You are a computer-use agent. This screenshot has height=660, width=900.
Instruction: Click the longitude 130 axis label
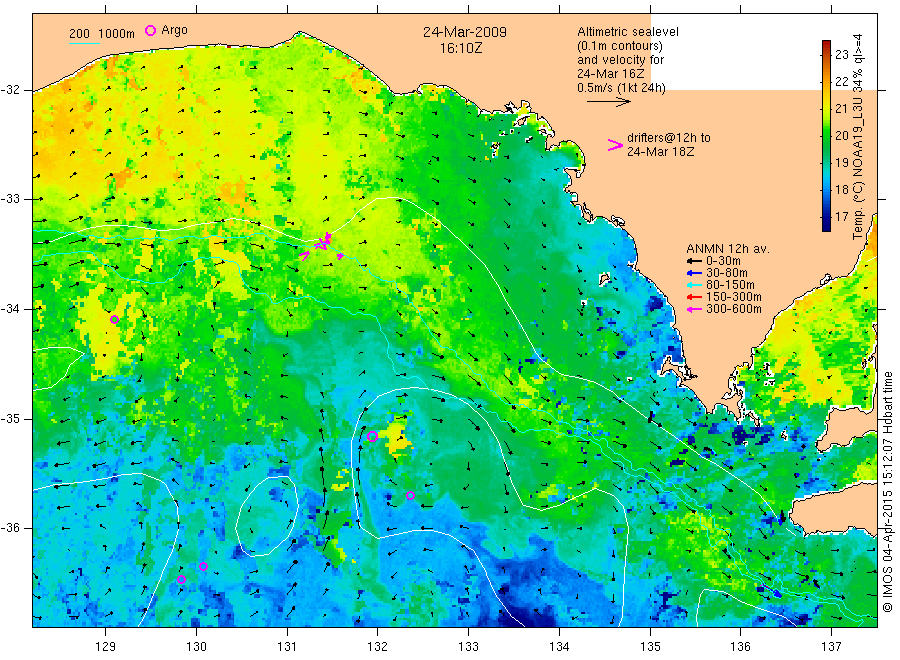[x=196, y=647]
